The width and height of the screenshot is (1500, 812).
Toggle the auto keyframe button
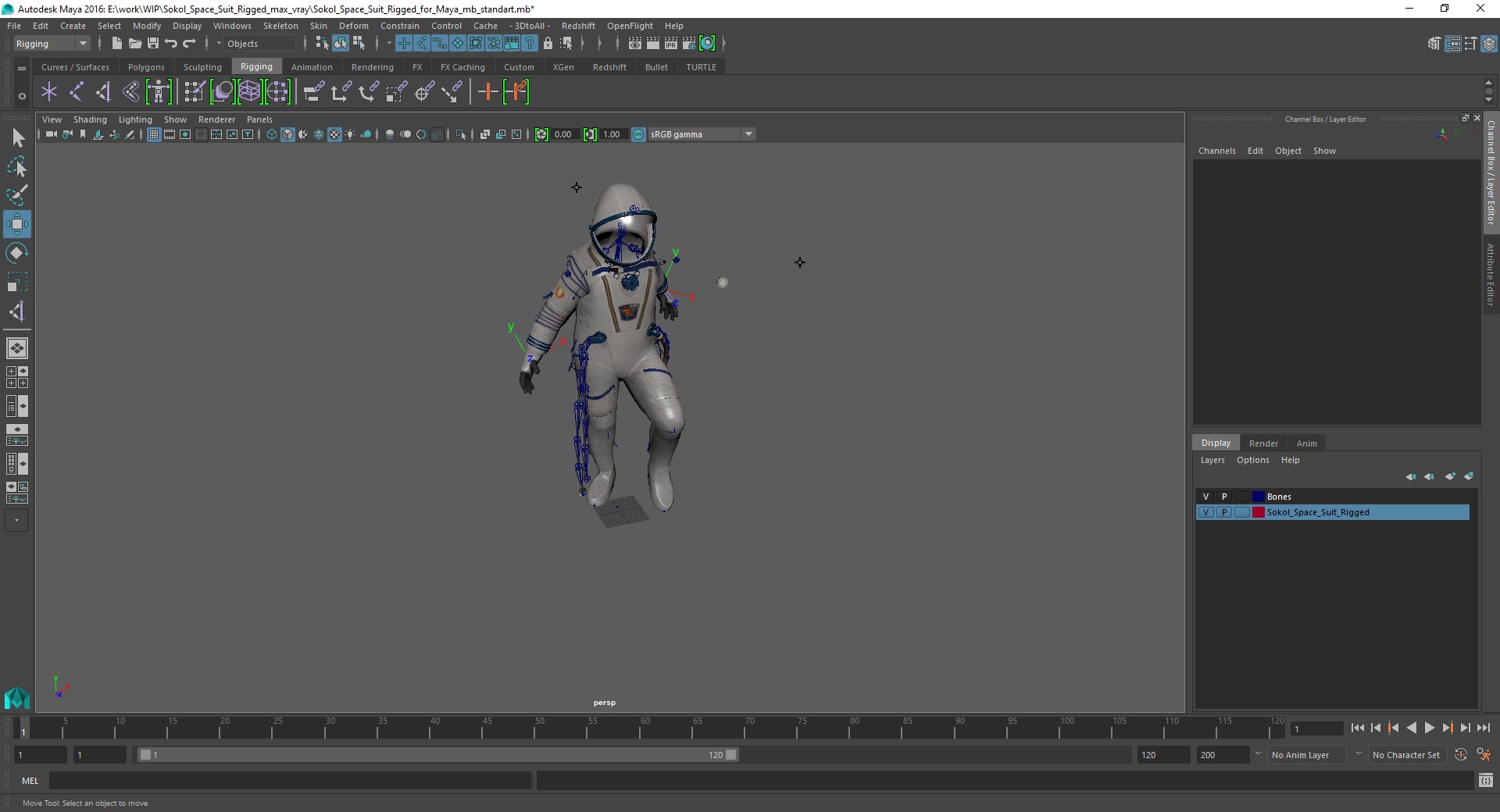click(1461, 755)
